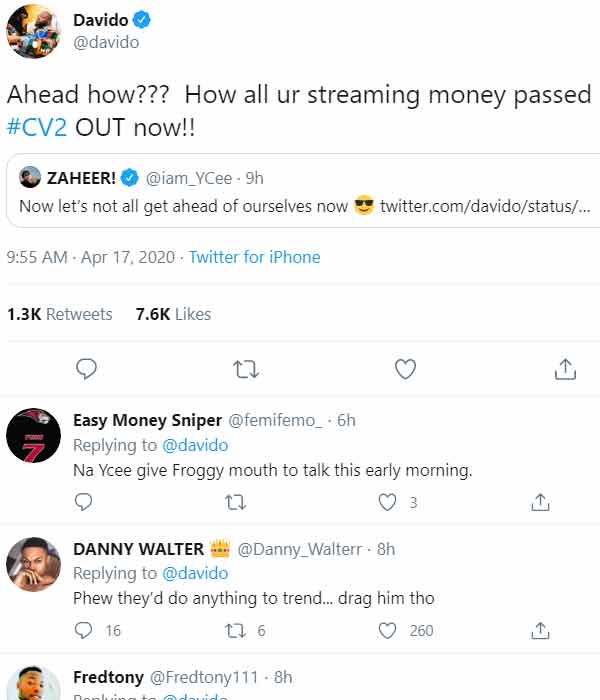Retweet DANNY WALTER's reply
This screenshot has height=700, width=600.
click(235, 630)
